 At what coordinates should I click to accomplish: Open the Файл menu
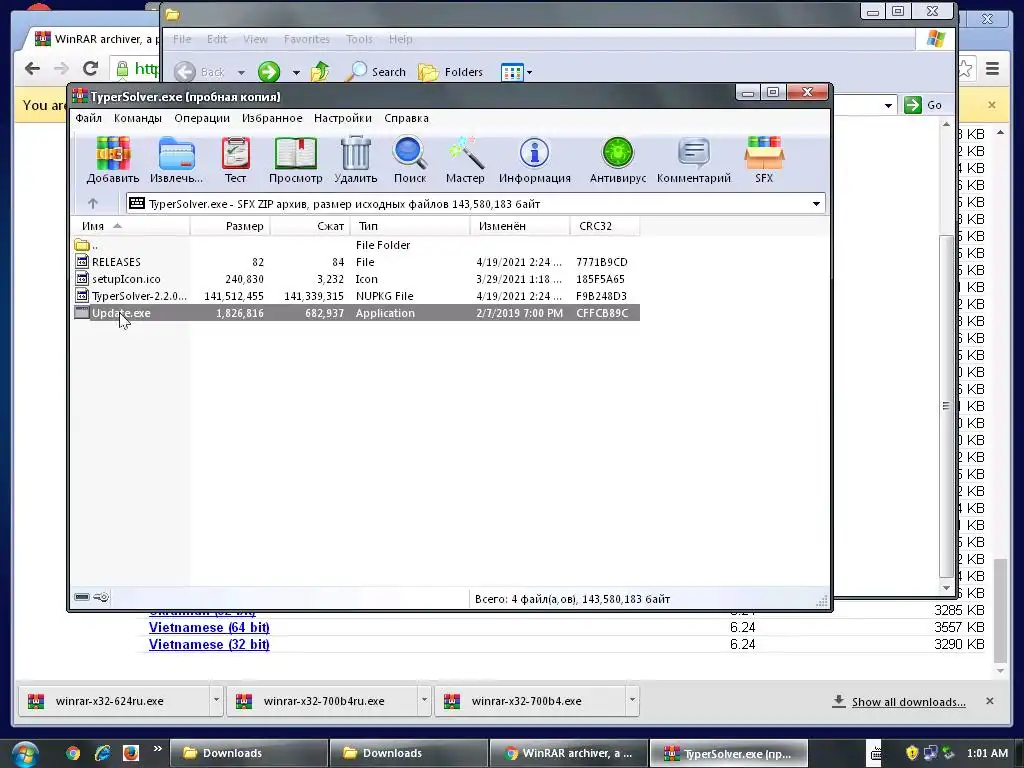(x=88, y=118)
